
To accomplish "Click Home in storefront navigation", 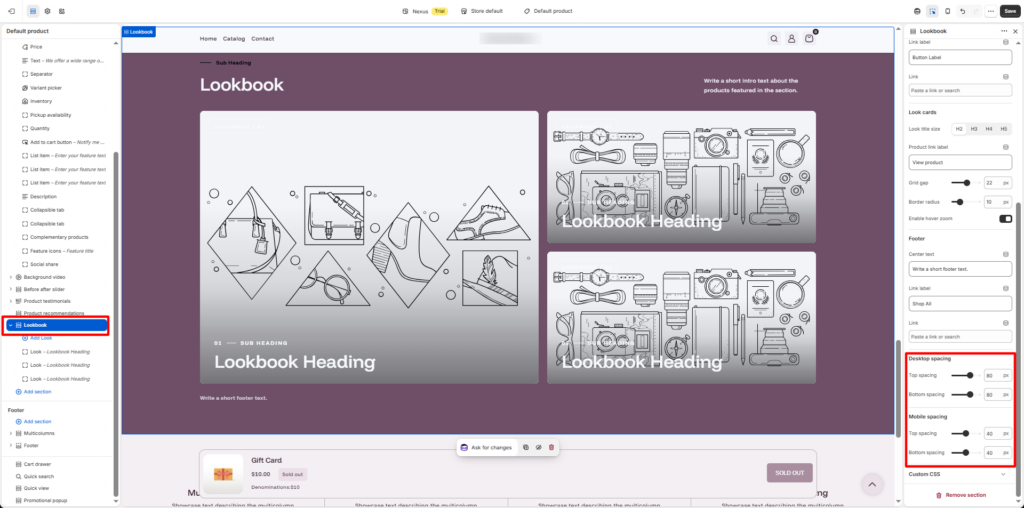I will pyautogui.click(x=208, y=39).
